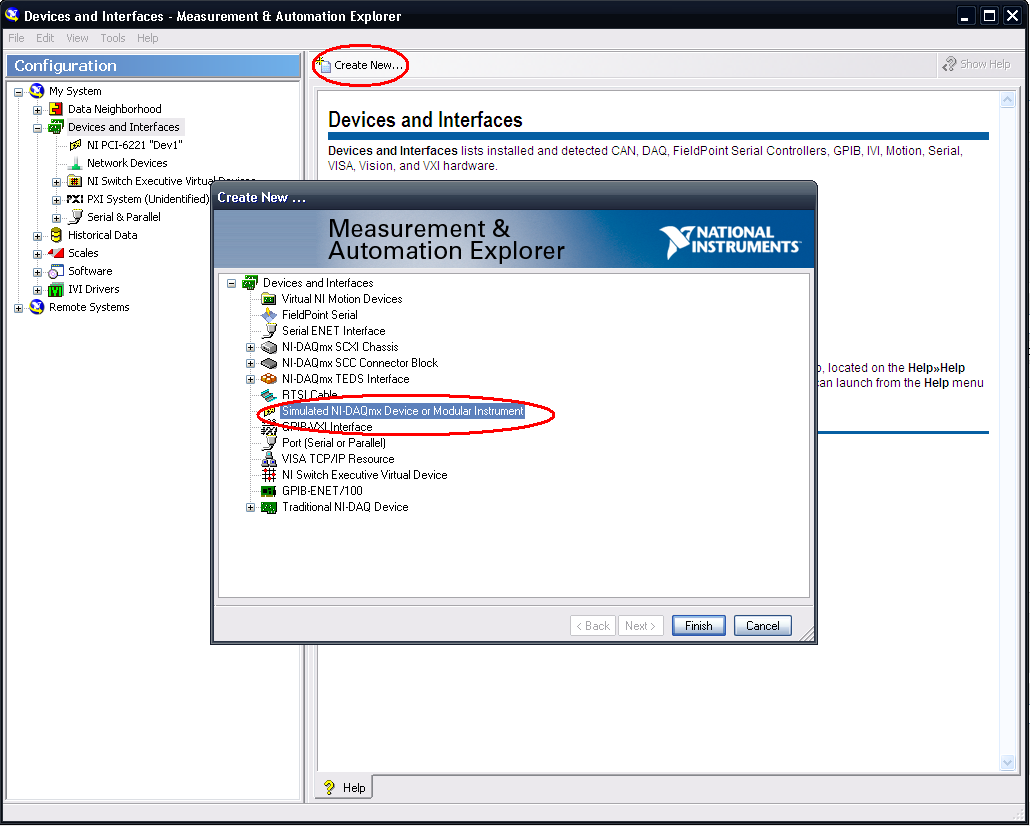Select Serial ENET Interface text entry
Viewport: 1030px width, 826px height.
point(333,331)
